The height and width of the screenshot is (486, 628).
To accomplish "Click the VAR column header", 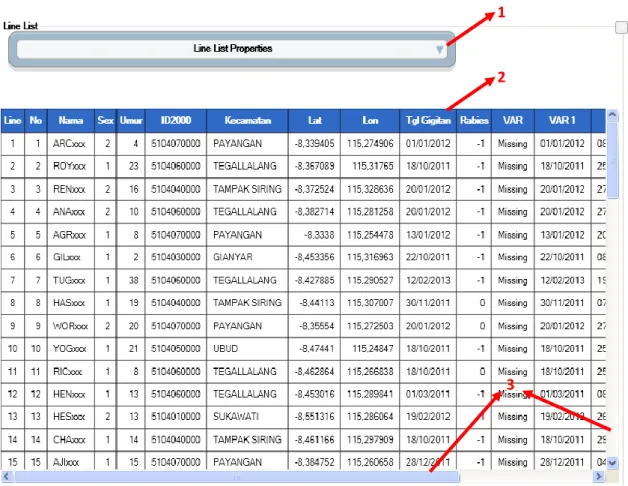I will pos(513,120).
